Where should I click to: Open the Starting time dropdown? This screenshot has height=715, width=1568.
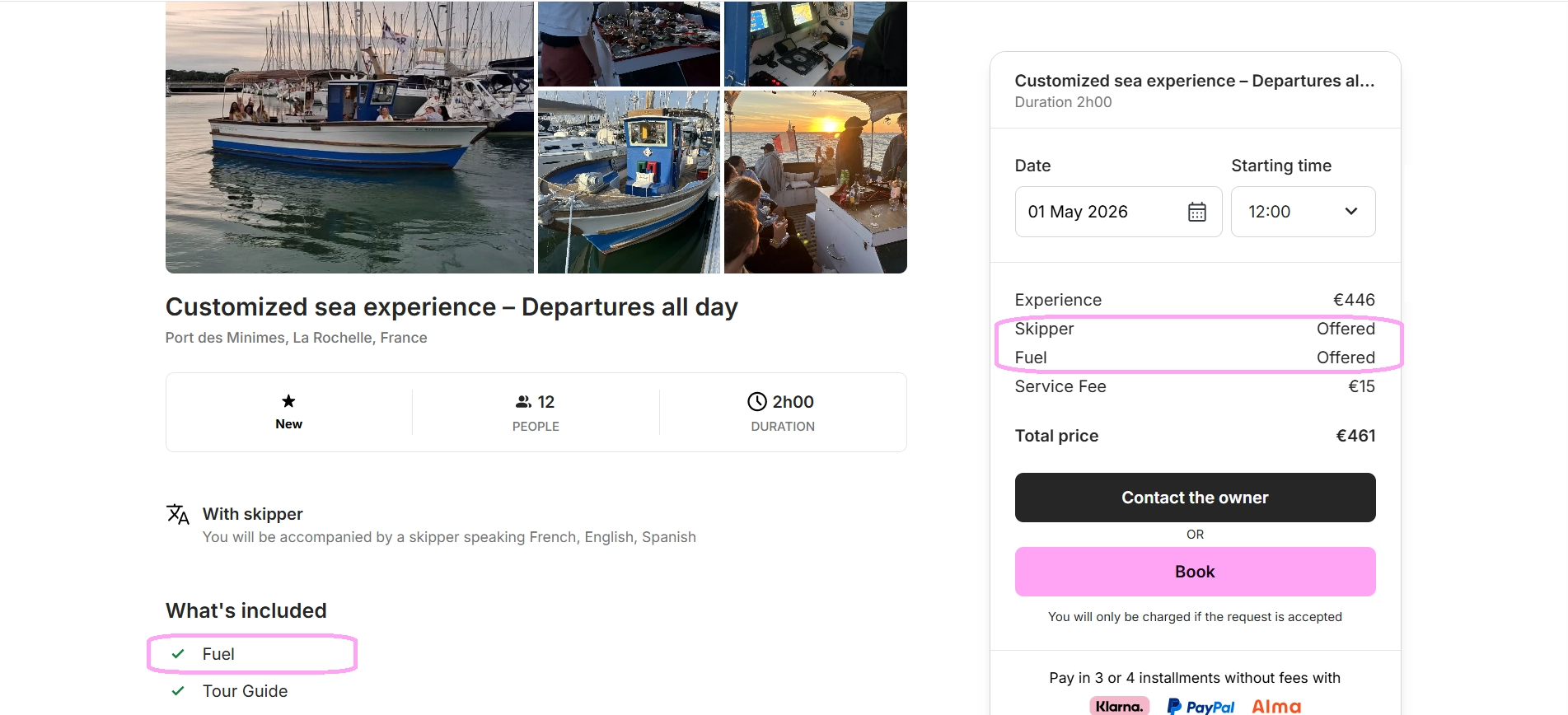click(1302, 213)
